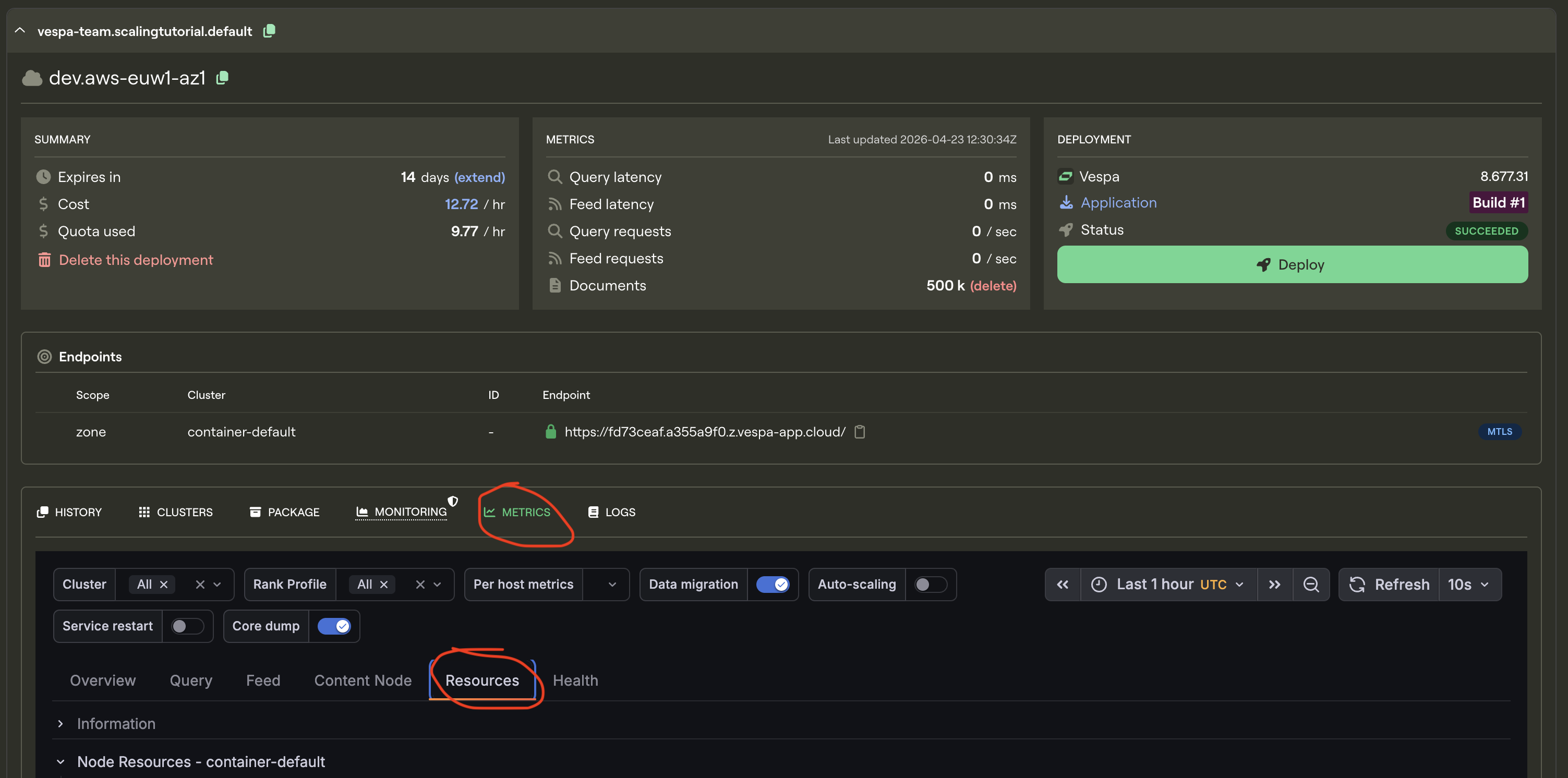Screen dimensions: 1568x778
Task: Click the Refresh icon in the metrics toolbar
Action: point(1358,584)
